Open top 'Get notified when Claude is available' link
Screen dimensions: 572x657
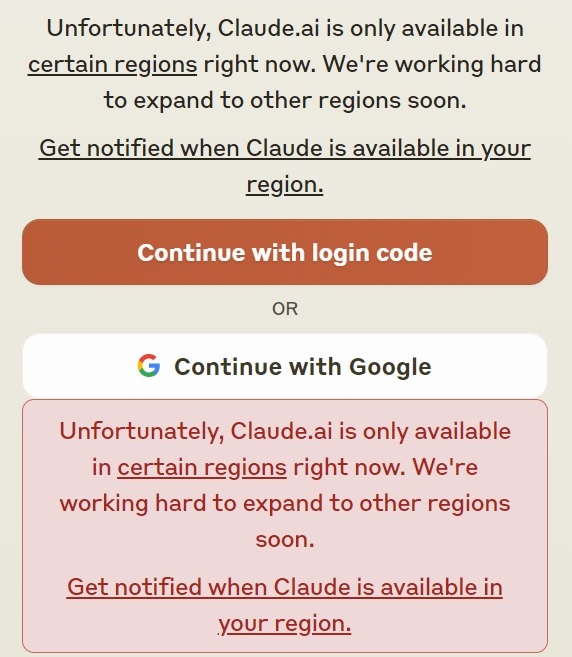285,166
